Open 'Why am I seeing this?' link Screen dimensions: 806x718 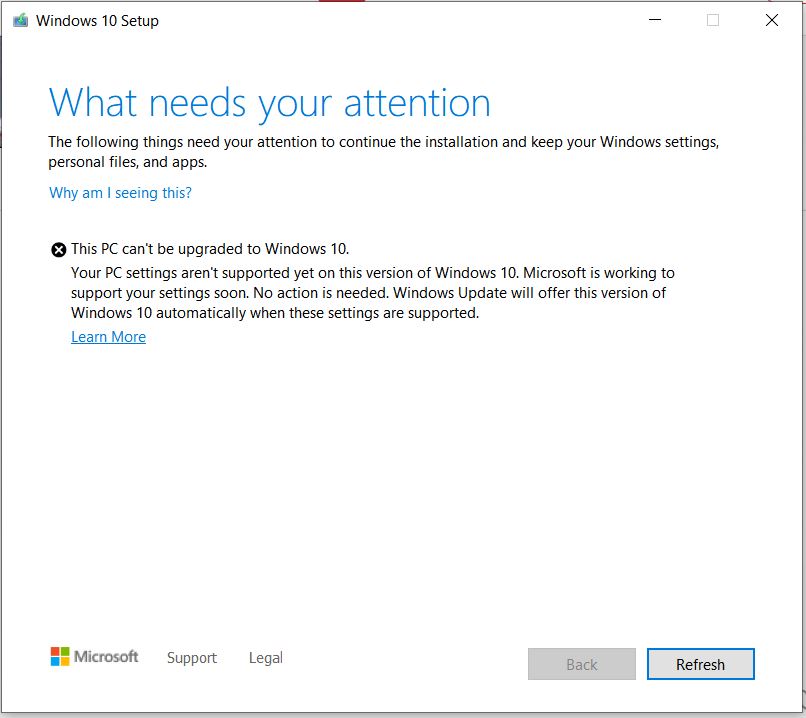[120, 193]
